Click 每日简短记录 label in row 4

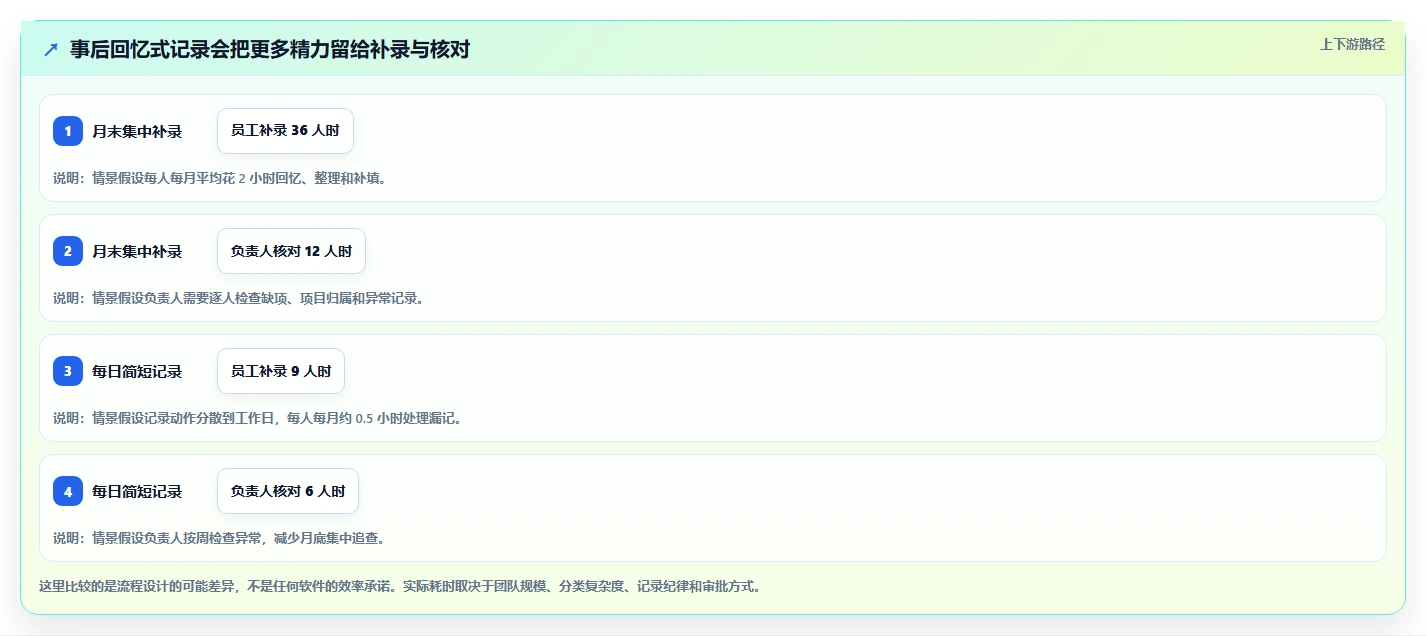[x=137, y=491]
